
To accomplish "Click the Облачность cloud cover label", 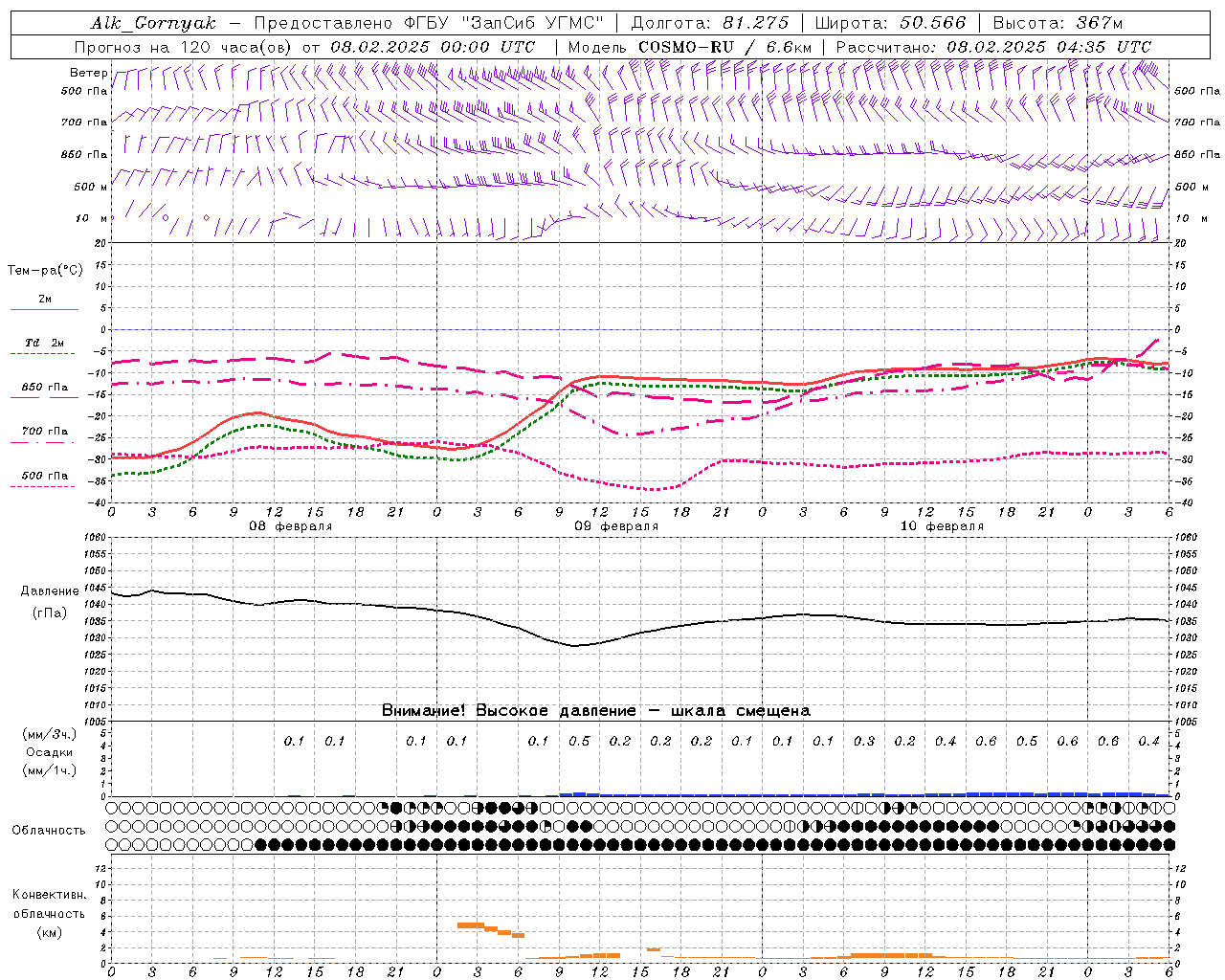I will pos(49,831).
